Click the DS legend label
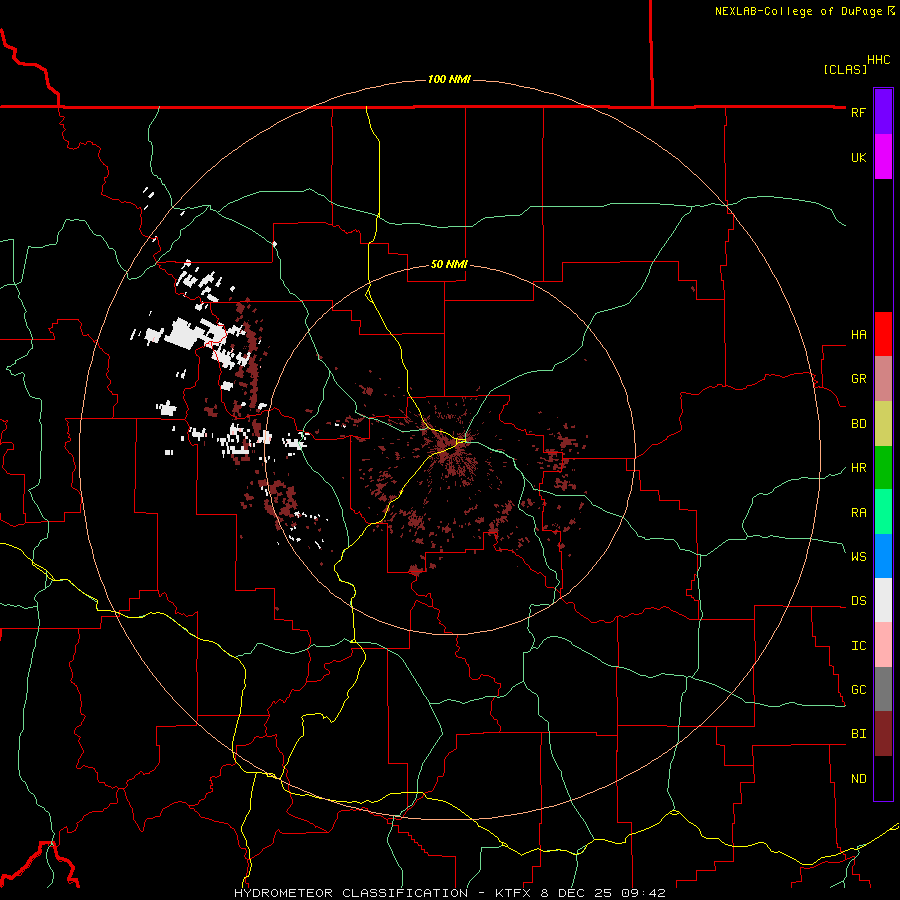 pos(858,601)
